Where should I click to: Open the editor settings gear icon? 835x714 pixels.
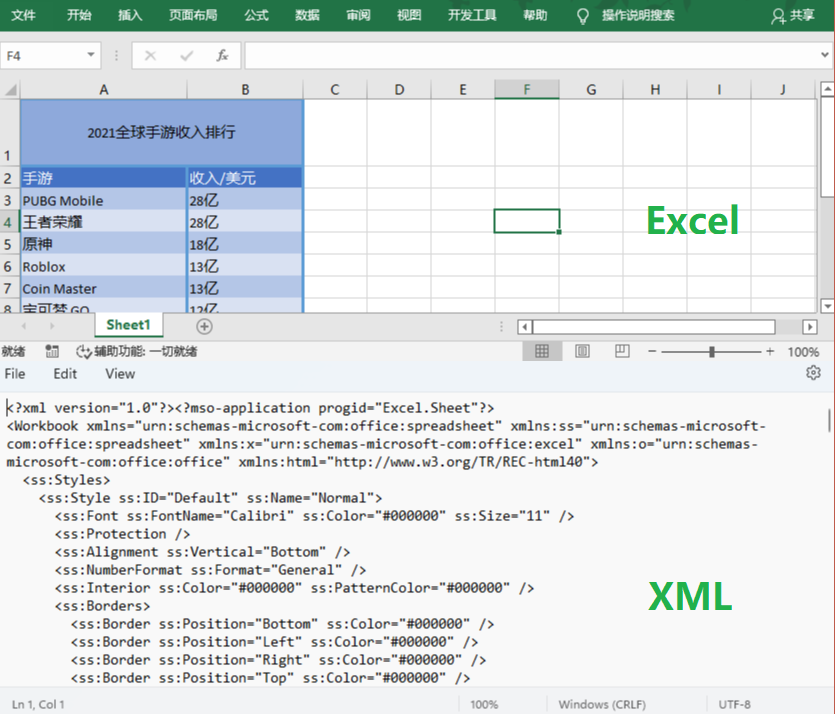[813, 373]
